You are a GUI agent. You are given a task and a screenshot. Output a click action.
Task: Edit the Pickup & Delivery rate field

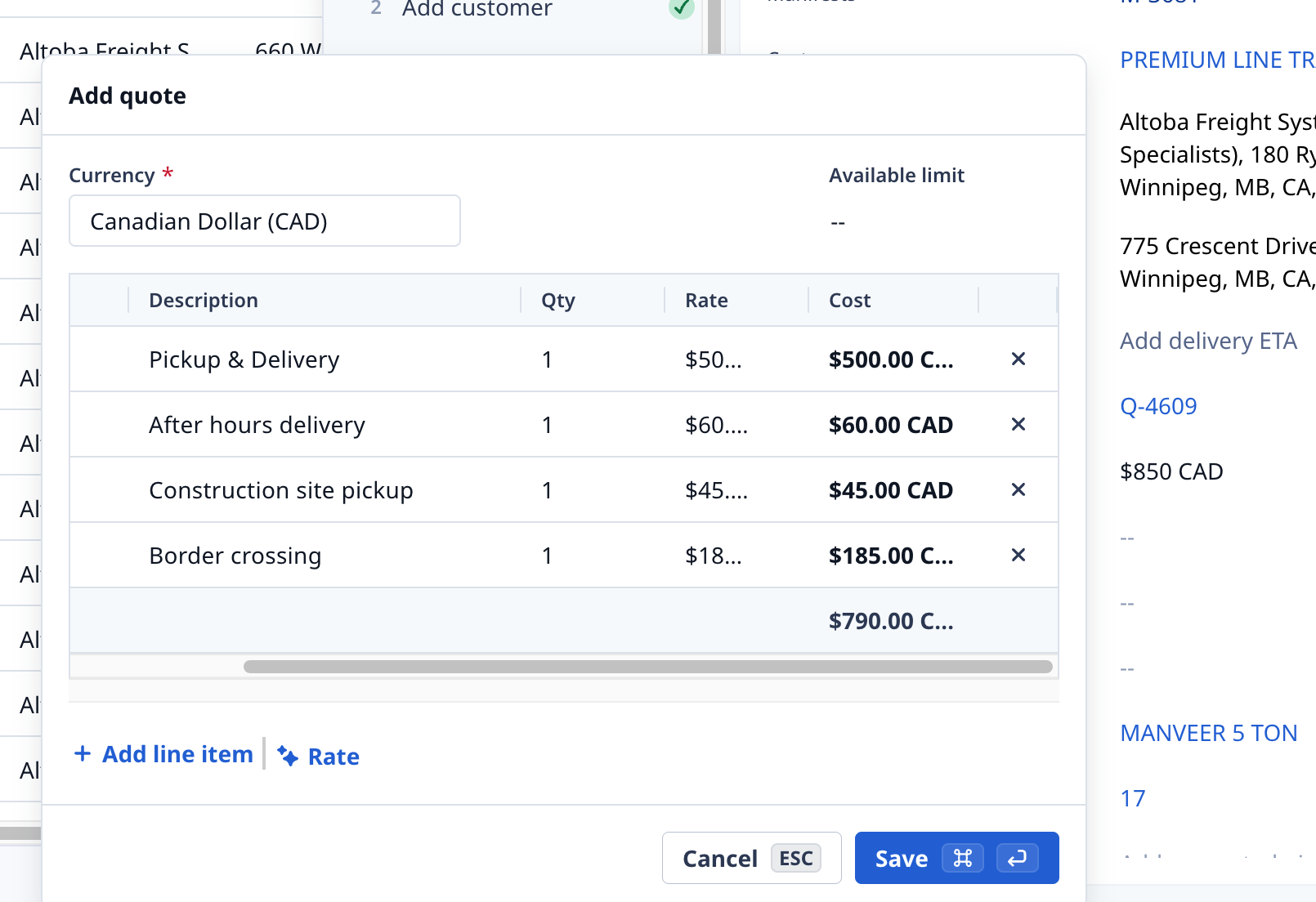714,359
